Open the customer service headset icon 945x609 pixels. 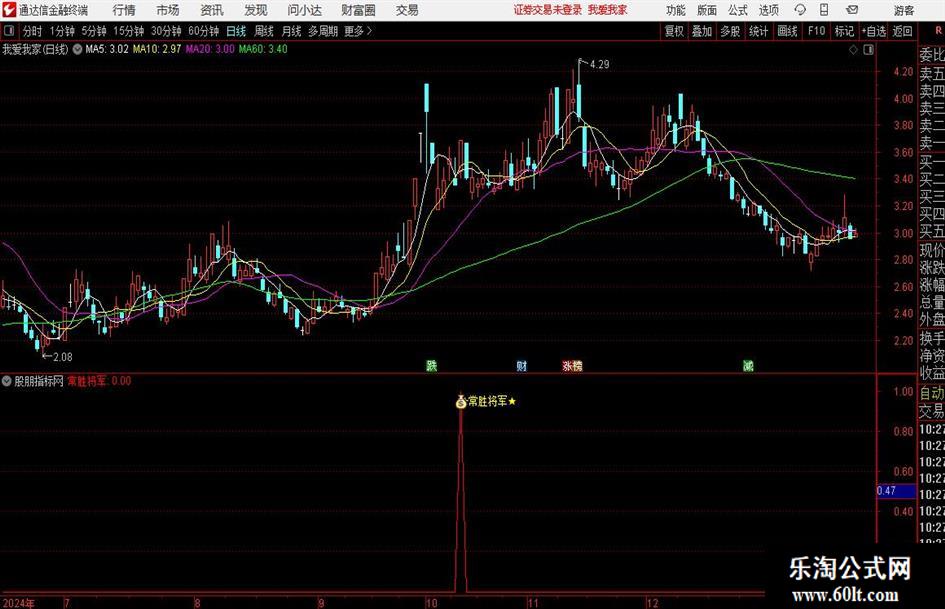tap(800, 10)
